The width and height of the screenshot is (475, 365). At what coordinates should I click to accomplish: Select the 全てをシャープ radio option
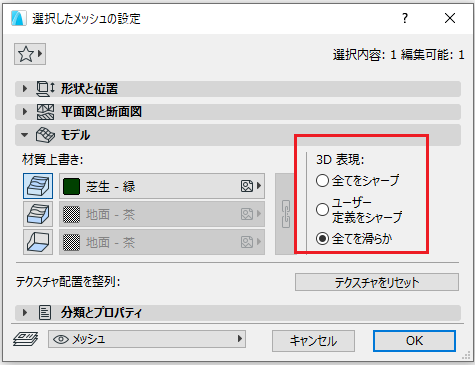pyautogui.click(x=322, y=181)
